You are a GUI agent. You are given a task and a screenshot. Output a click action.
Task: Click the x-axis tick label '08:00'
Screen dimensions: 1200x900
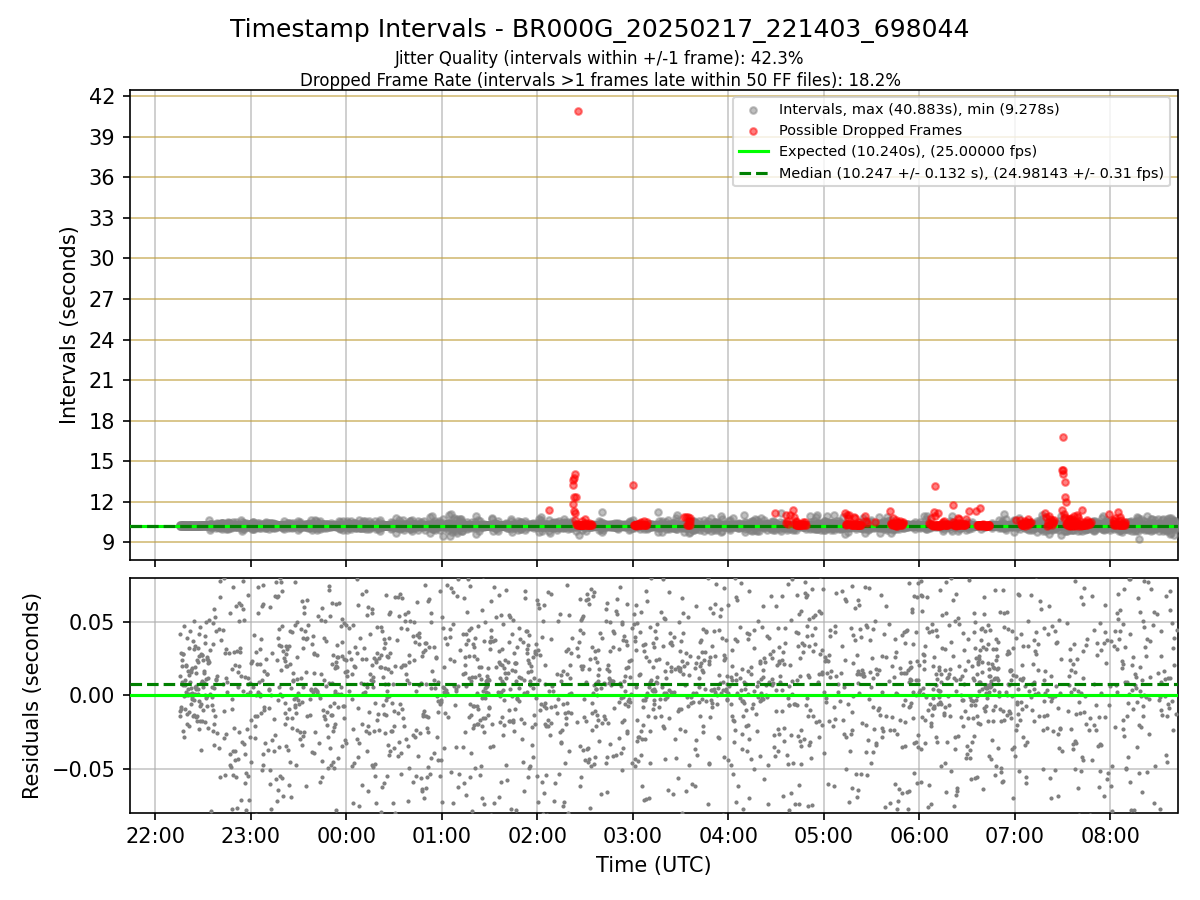[x=1110, y=834]
